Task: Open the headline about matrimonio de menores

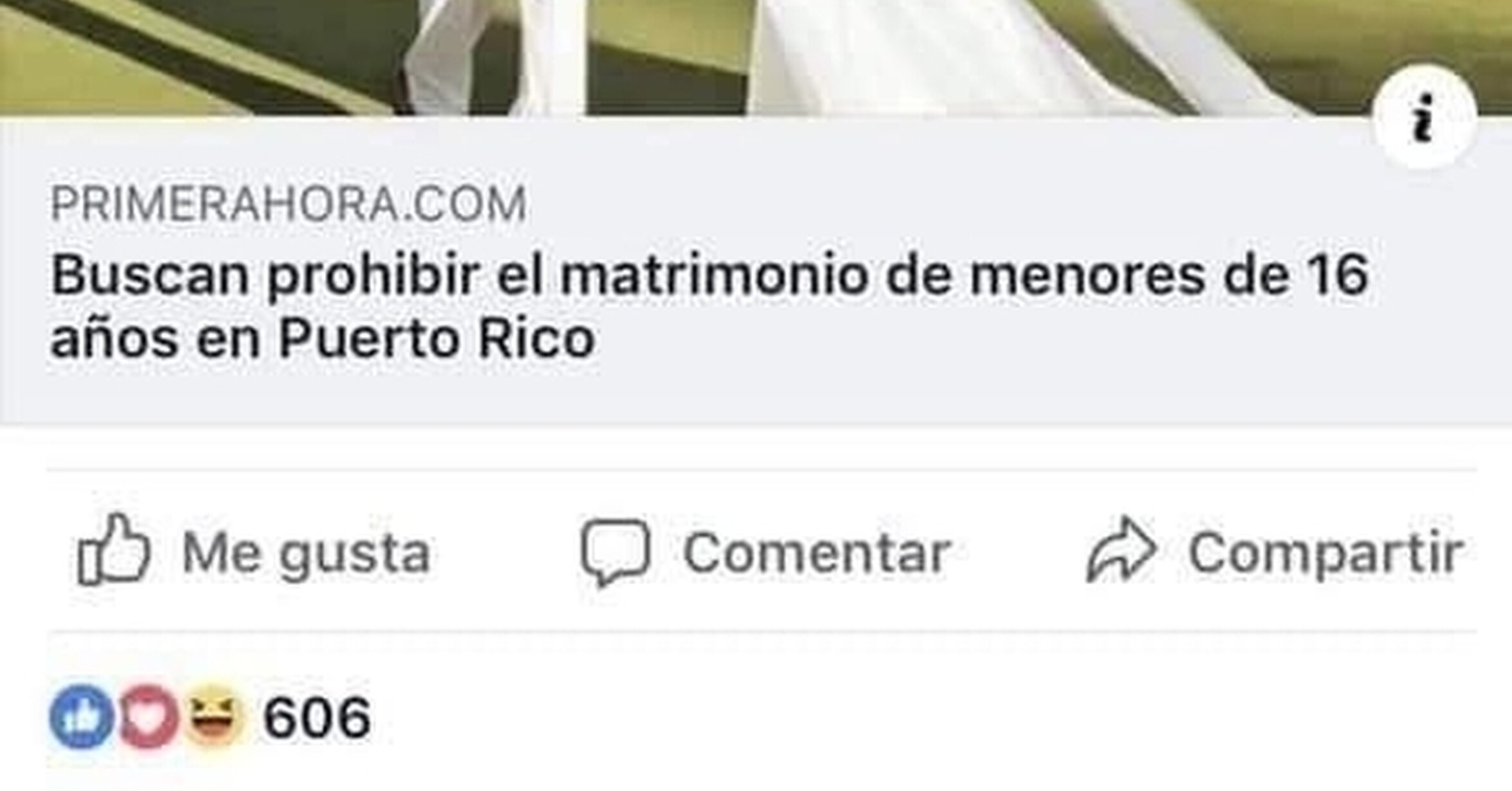Action: click(709, 306)
